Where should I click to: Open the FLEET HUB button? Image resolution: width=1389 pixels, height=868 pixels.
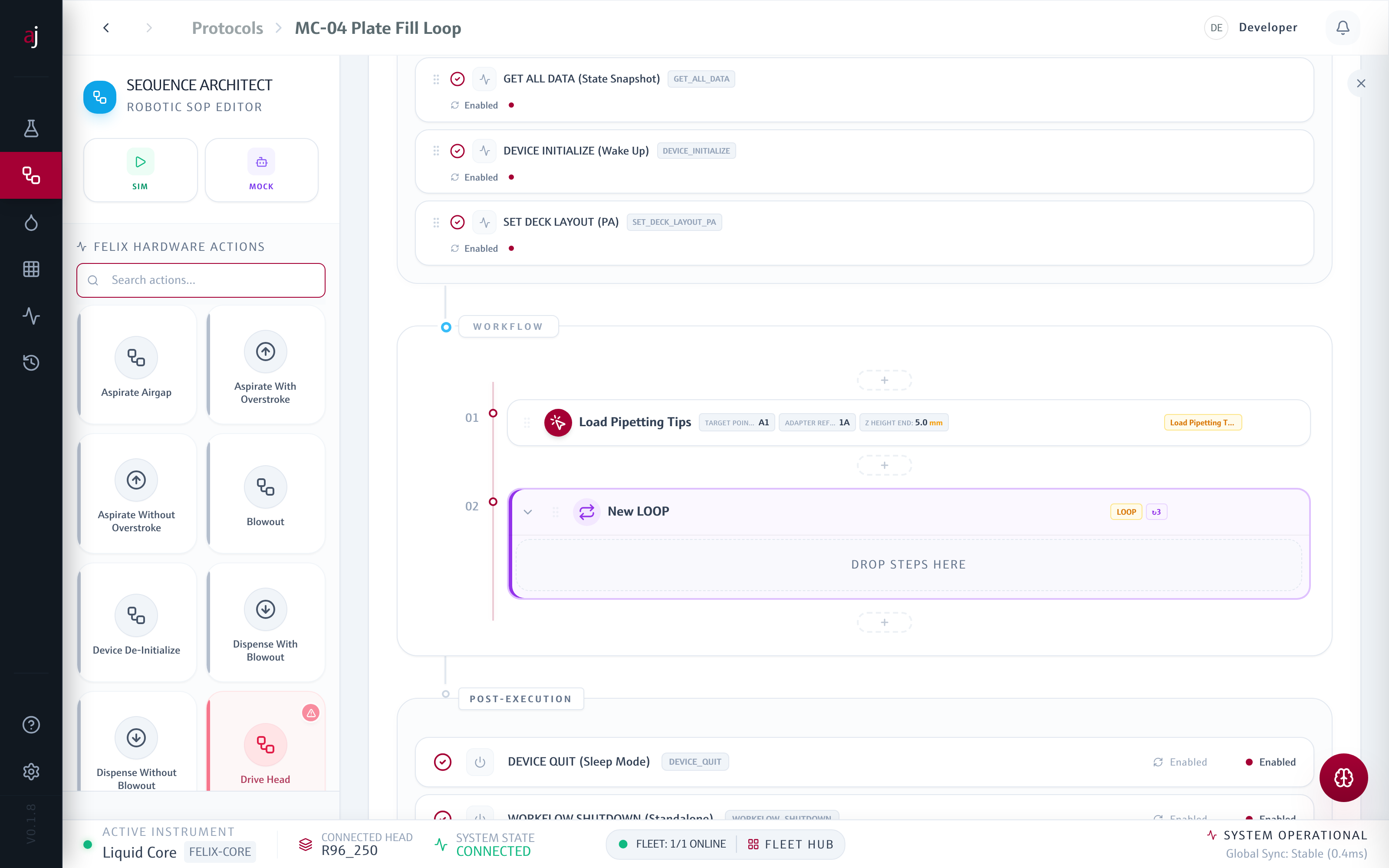790,844
